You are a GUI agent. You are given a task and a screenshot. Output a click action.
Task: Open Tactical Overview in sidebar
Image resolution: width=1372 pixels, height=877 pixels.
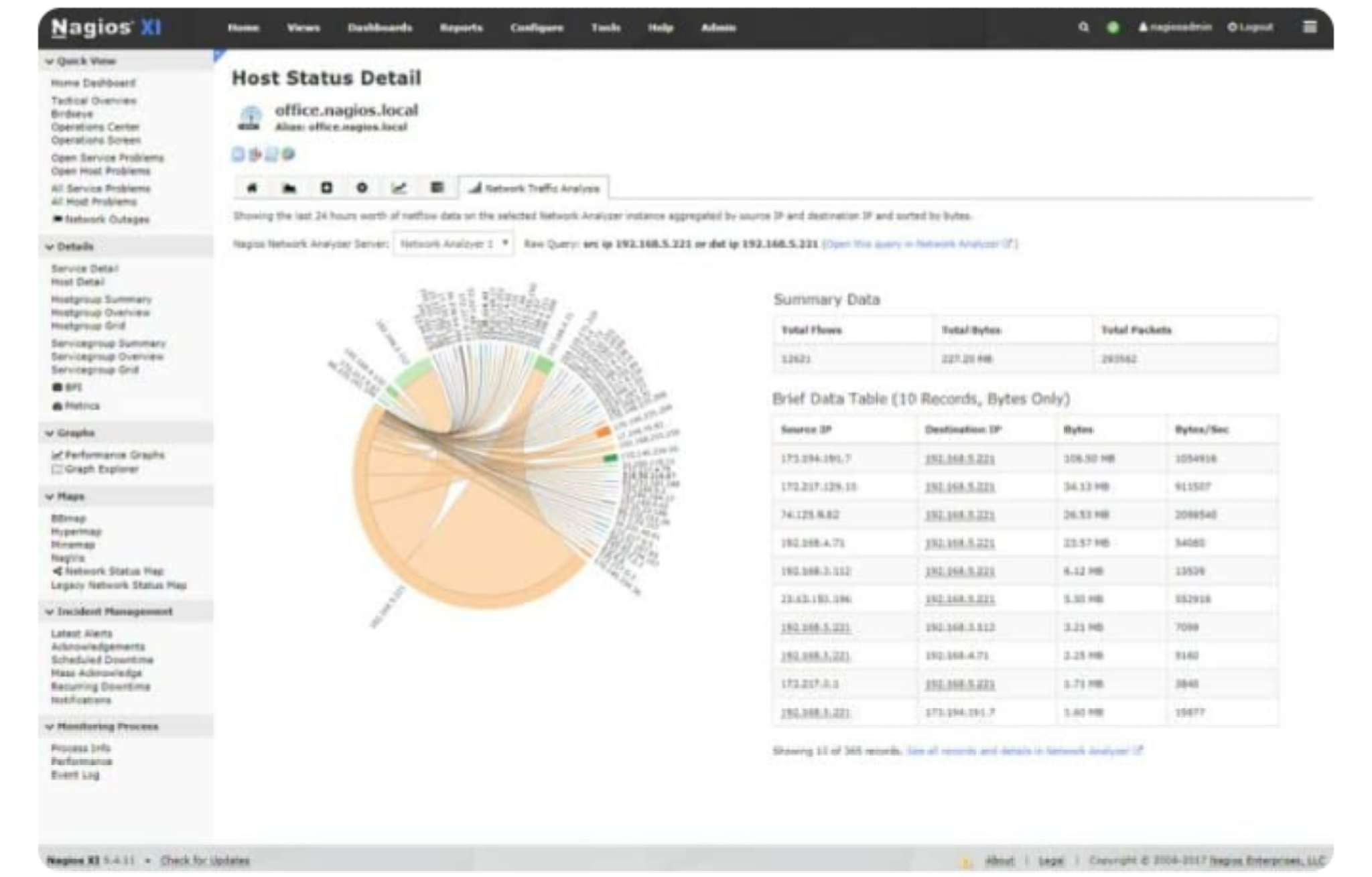point(94,100)
